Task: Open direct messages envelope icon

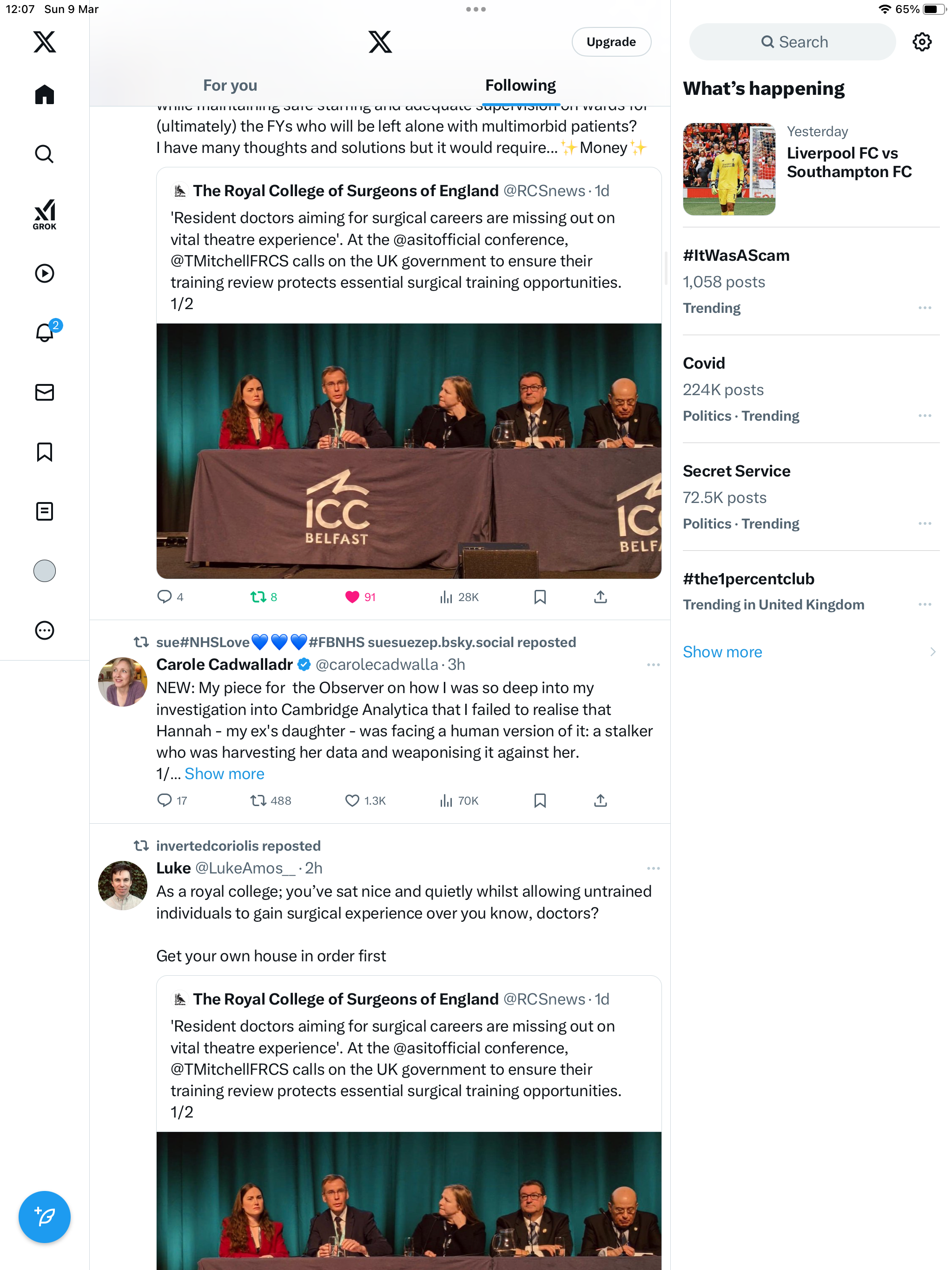Action: (44, 392)
